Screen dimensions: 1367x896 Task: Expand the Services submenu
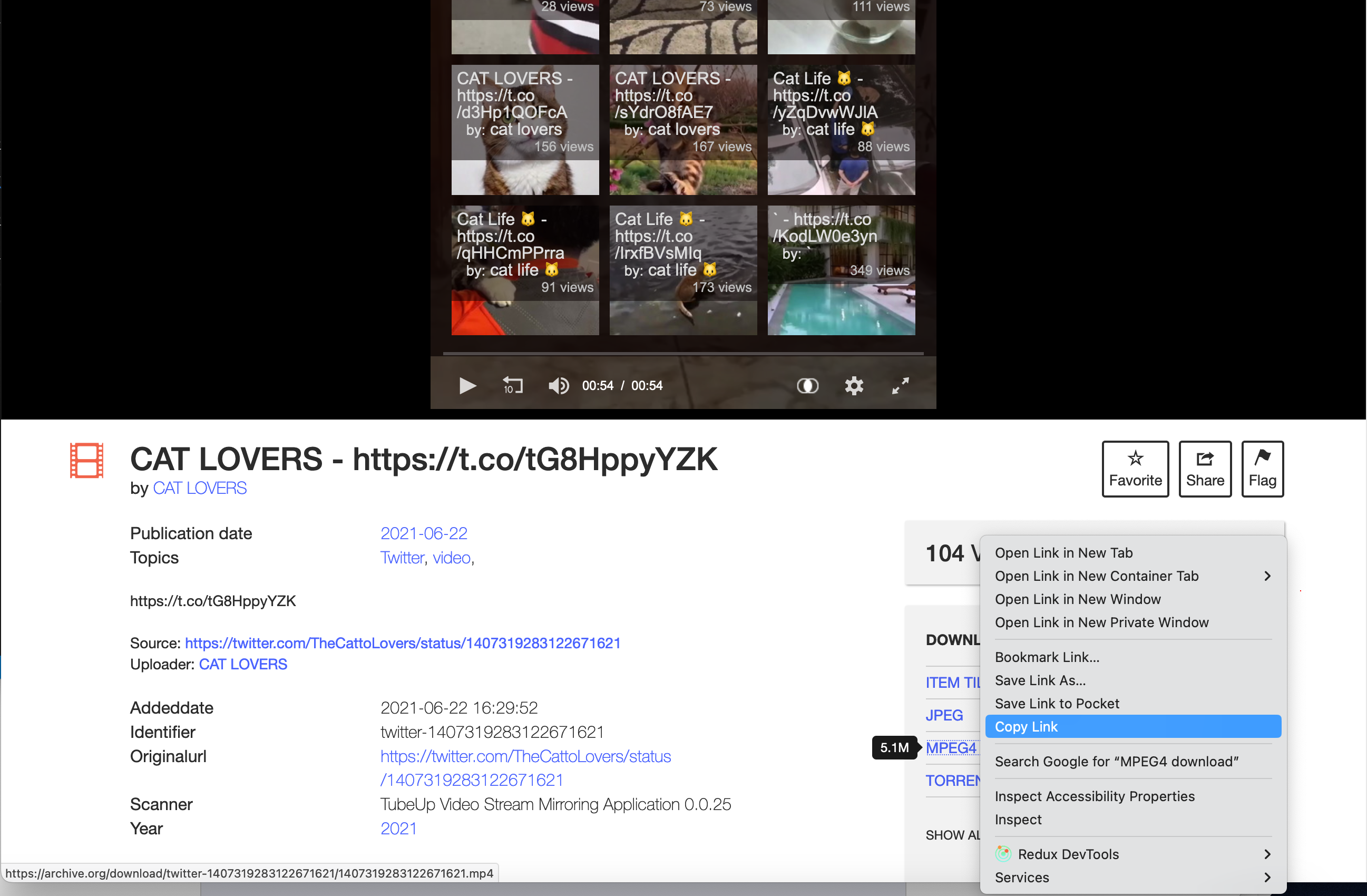pos(1132,877)
